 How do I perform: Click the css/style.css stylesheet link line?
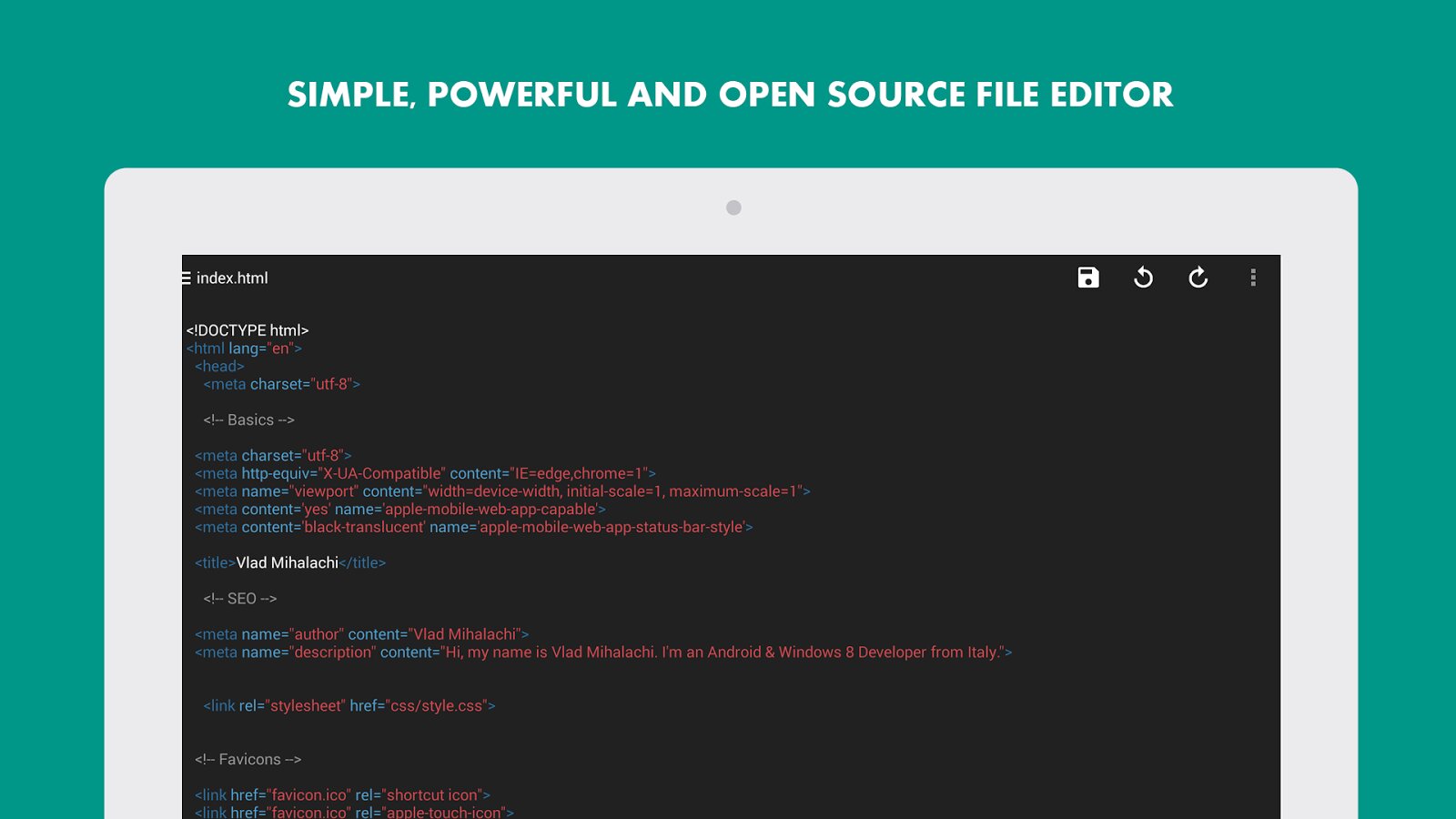349,706
